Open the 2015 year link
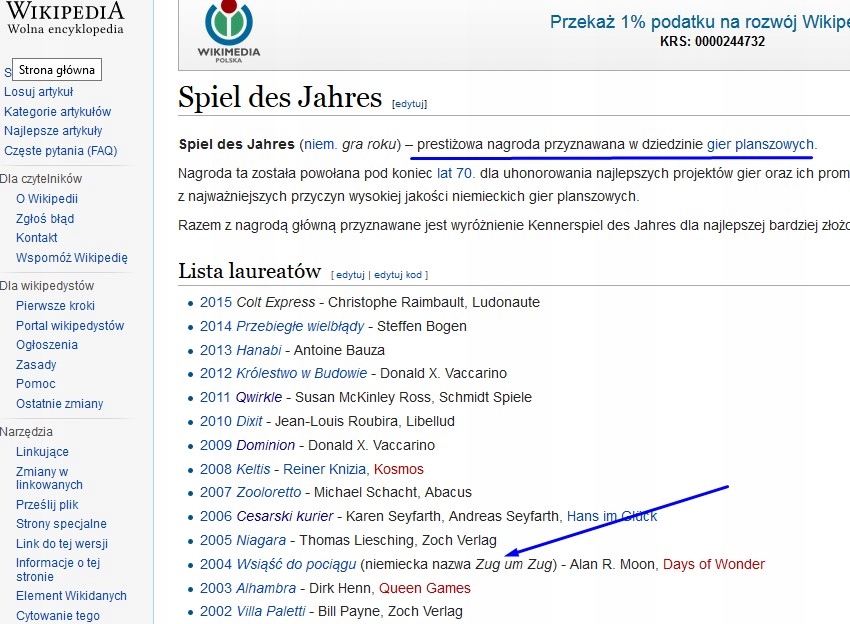 pyautogui.click(x=216, y=303)
